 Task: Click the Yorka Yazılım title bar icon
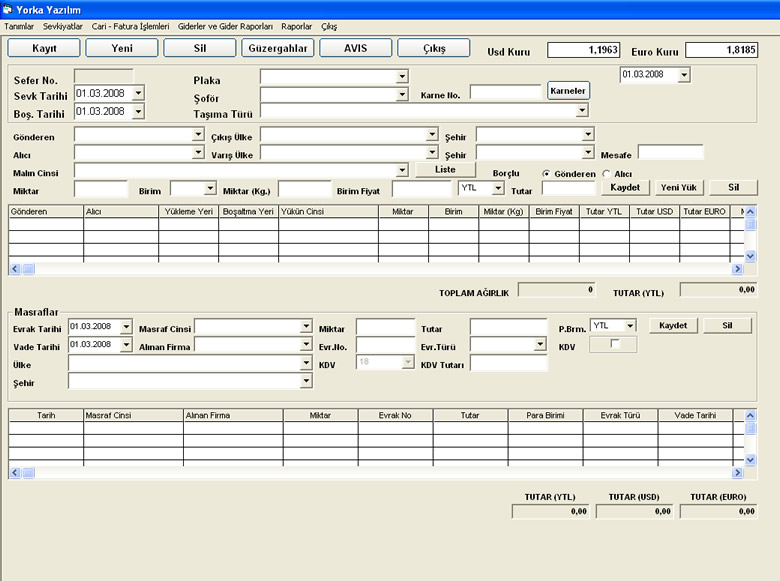pyautogui.click(x=7, y=9)
